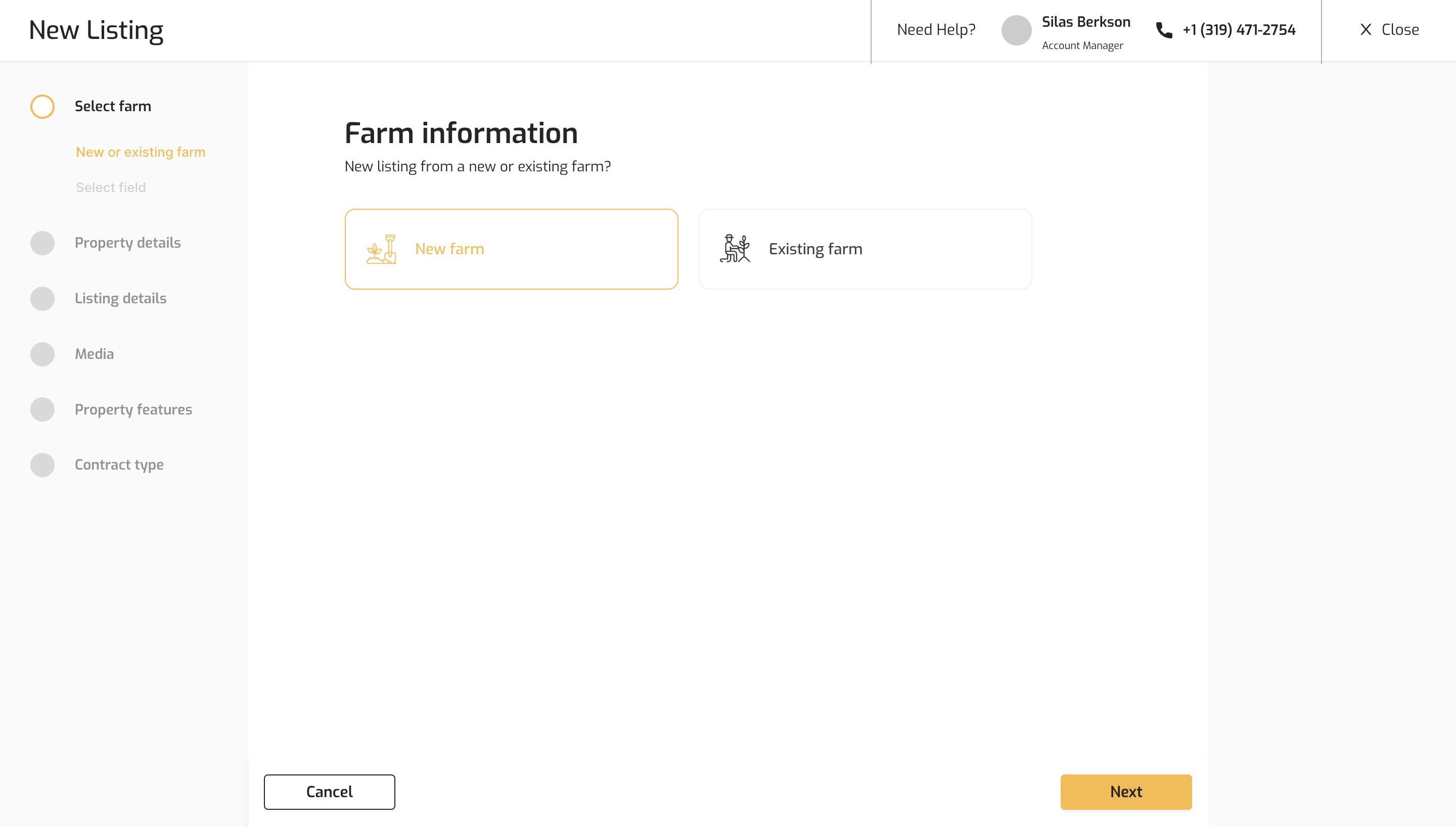
Task: Click the Property details step circle
Action: (42, 243)
